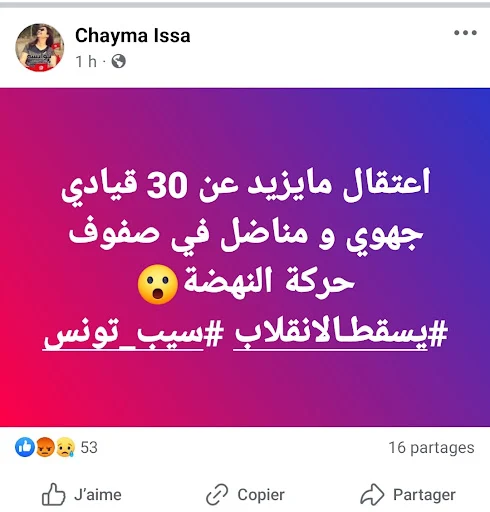The width and height of the screenshot is (490, 512).
Task: Open the 1 h post timestamp
Action: (x=86, y=62)
